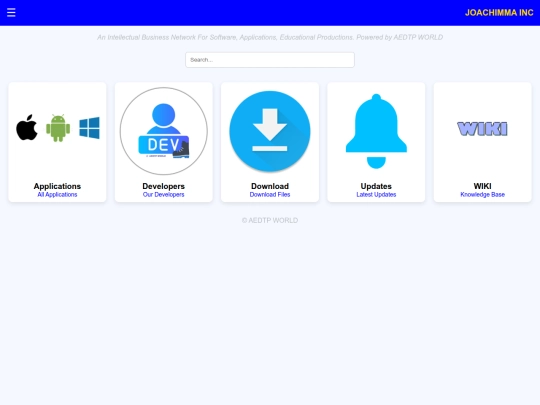The height and width of the screenshot is (405, 540).
Task: Click the DEV developer badge icon
Action: (x=164, y=131)
